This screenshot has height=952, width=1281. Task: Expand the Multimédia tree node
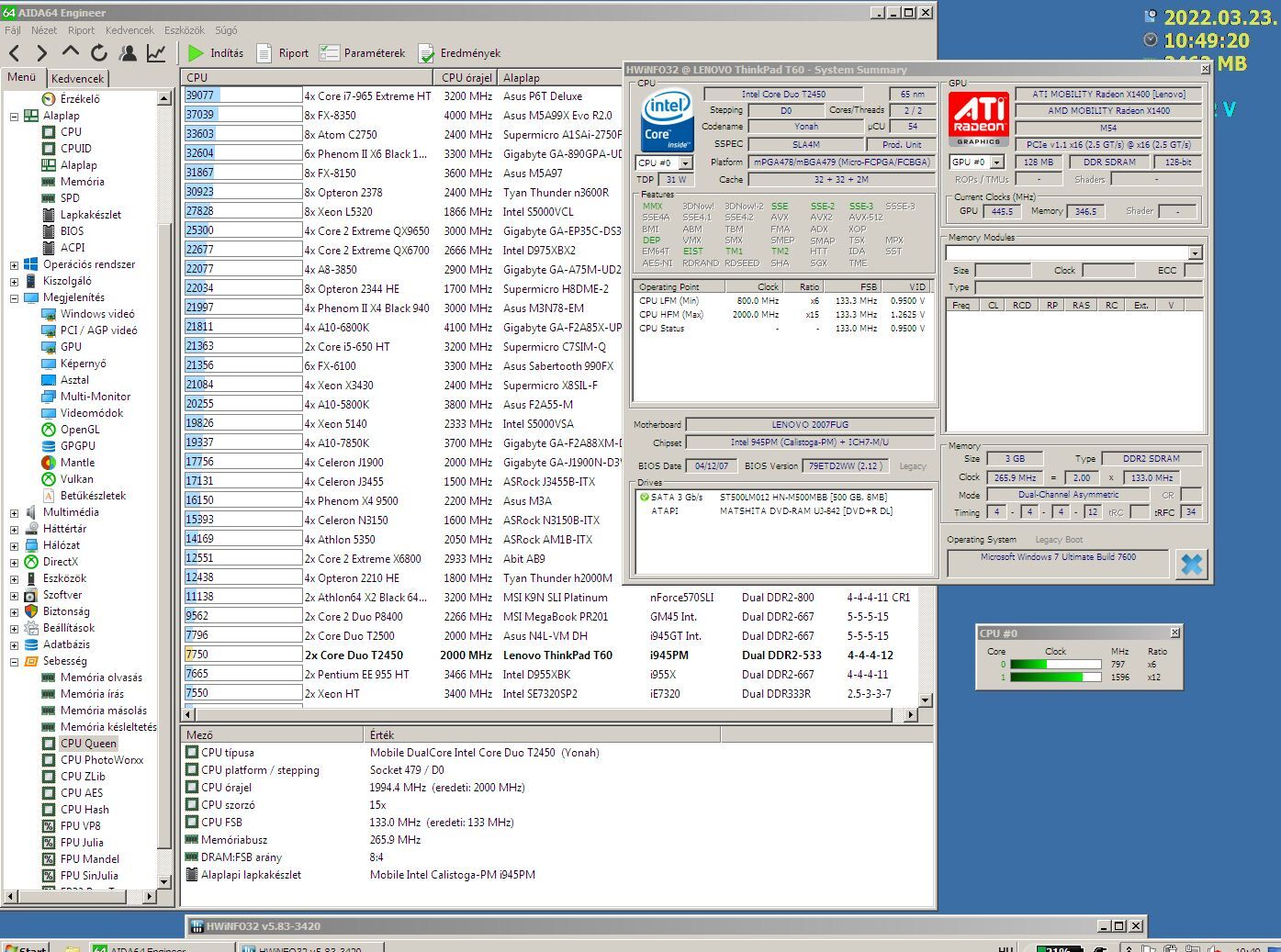point(14,512)
